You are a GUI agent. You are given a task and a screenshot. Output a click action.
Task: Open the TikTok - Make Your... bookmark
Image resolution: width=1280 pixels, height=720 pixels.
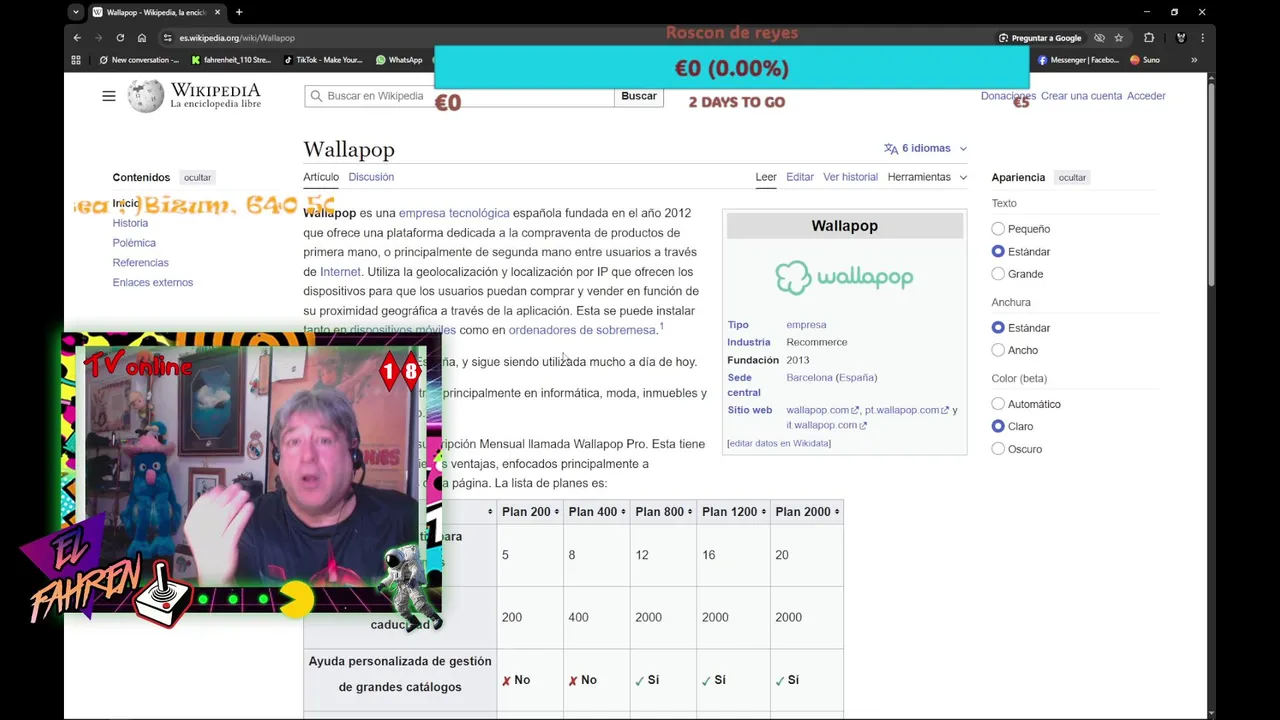click(x=324, y=60)
